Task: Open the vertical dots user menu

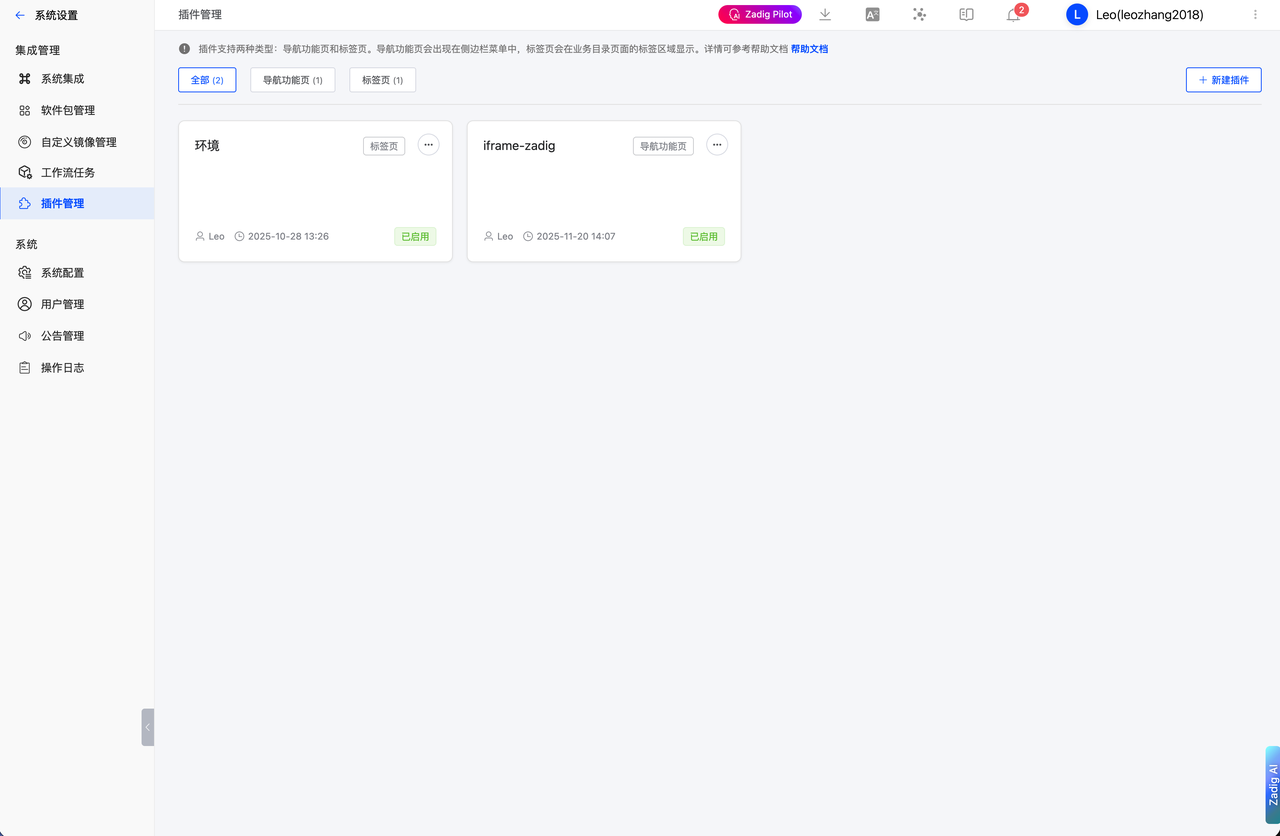Action: pos(1255,15)
